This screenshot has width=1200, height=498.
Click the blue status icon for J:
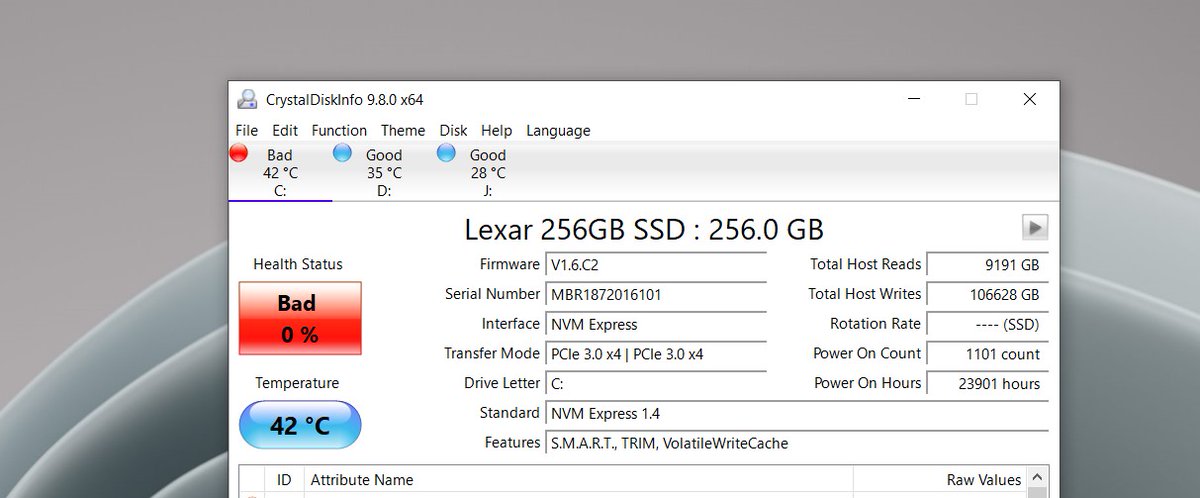coord(447,153)
